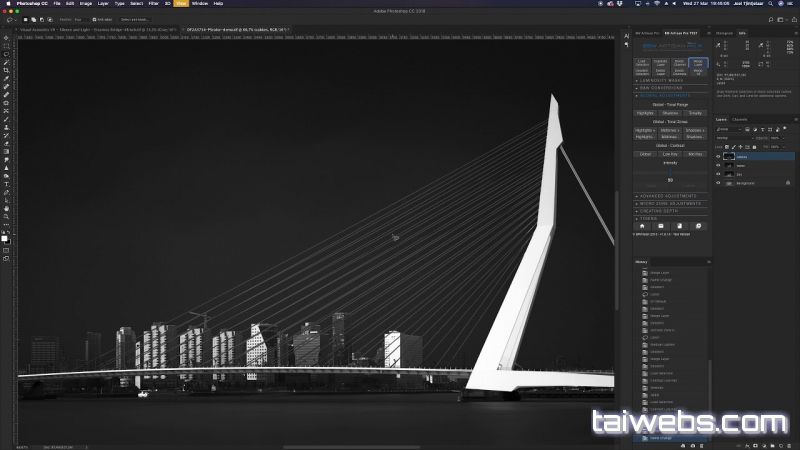Image resolution: width=800 pixels, height=450 pixels.
Task: Hide the Background layer via eye icon
Action: [718, 183]
